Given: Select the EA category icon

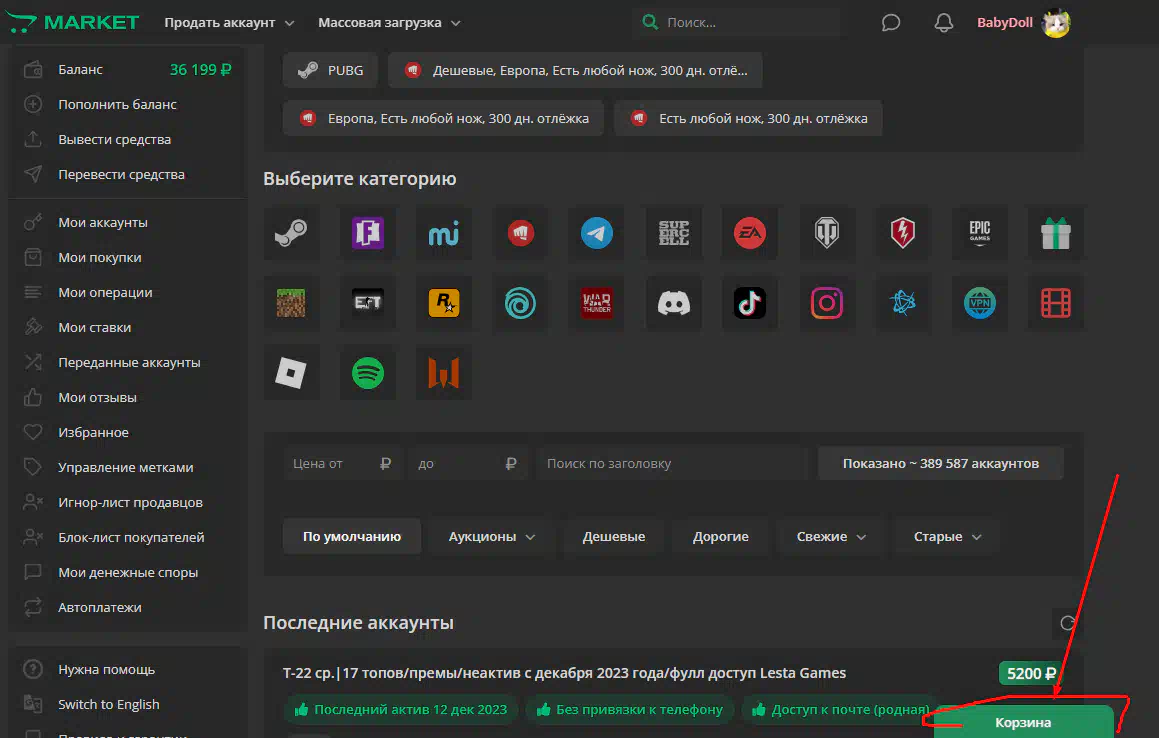Looking at the screenshot, I should [750, 233].
